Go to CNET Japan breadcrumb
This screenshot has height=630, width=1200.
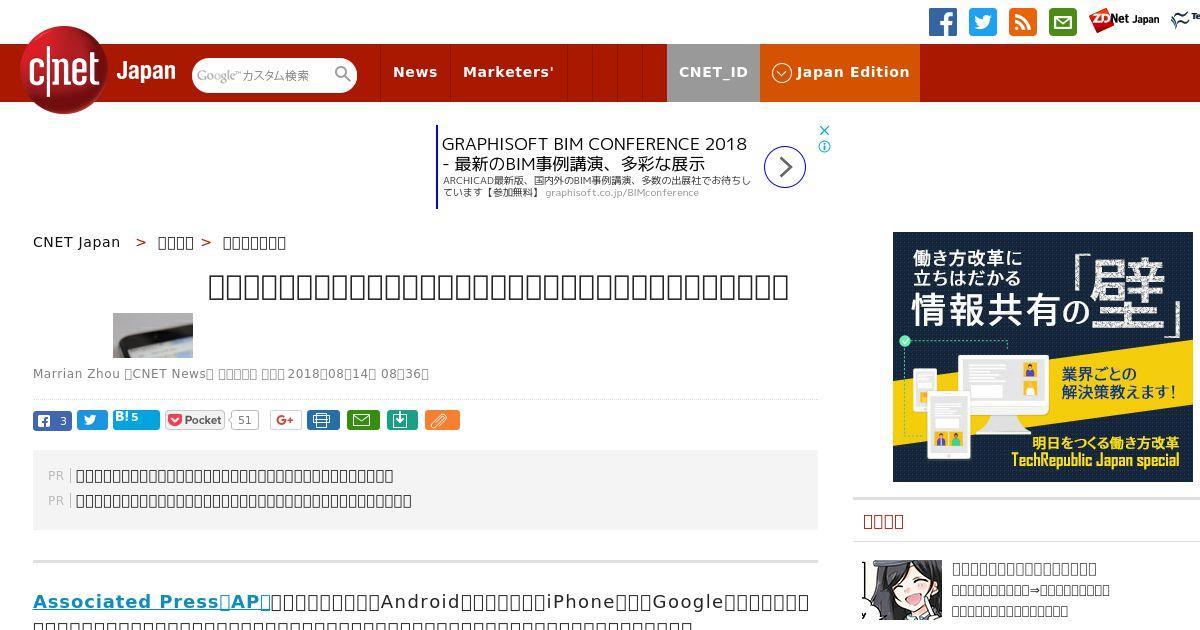(x=76, y=242)
